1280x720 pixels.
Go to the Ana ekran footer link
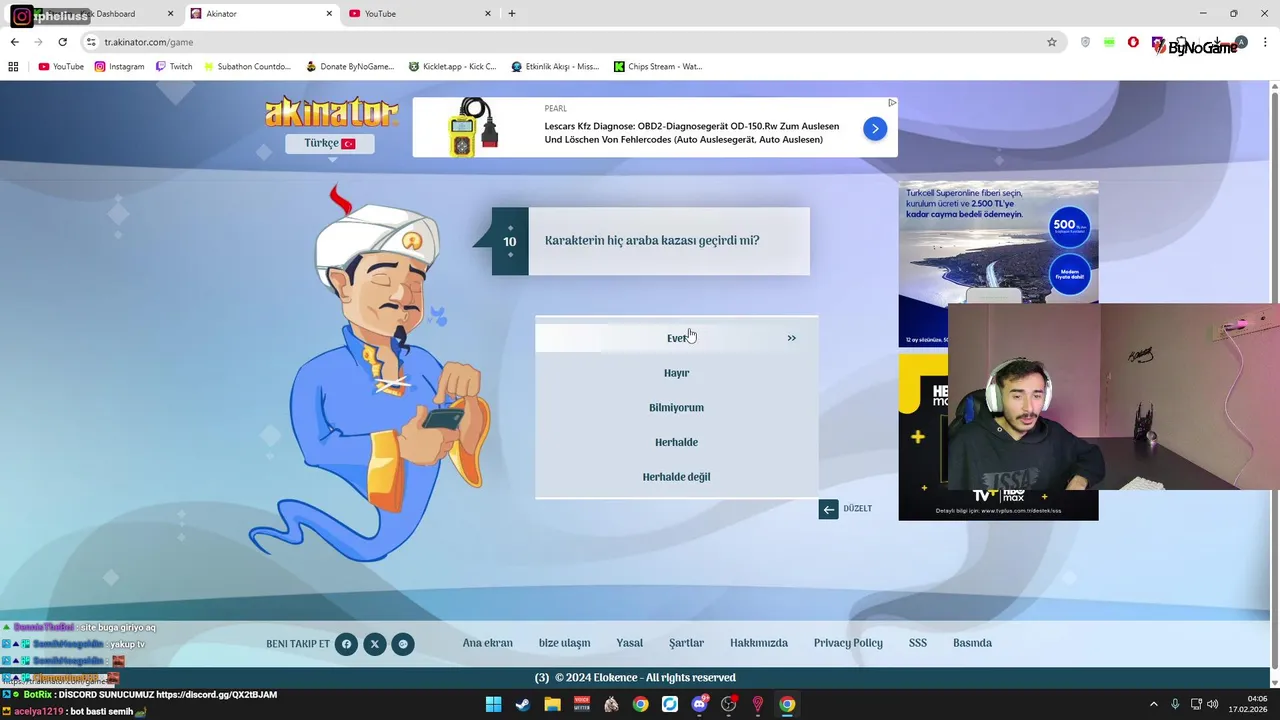coord(487,643)
